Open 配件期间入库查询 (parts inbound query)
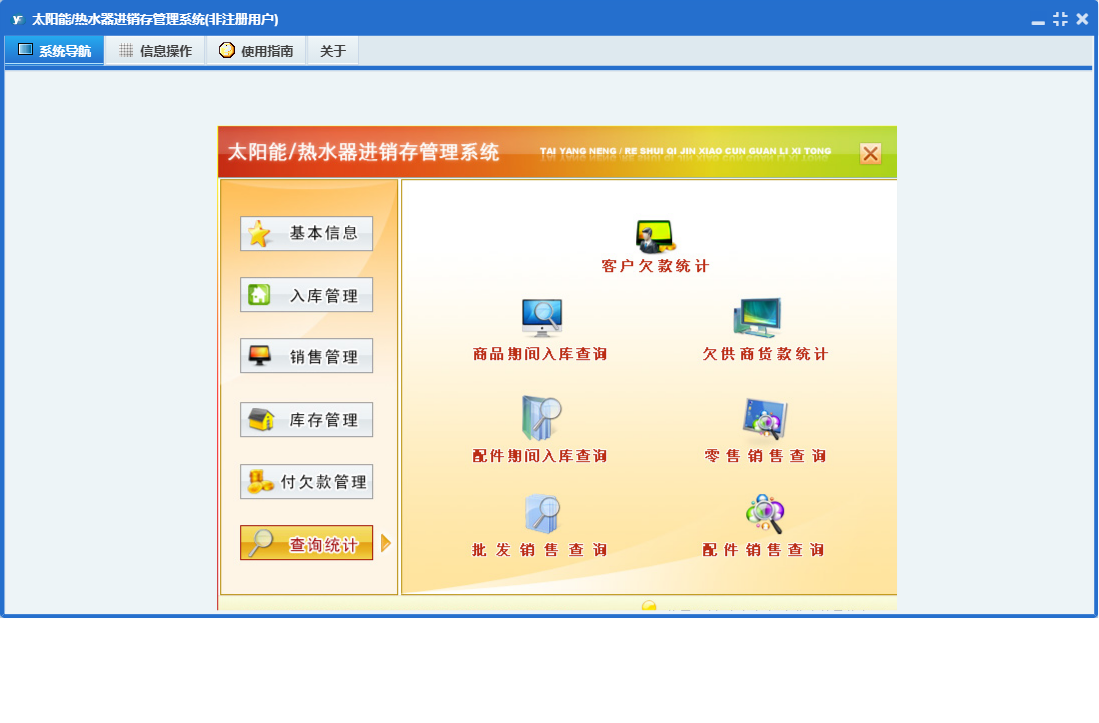Viewport: 1099px width, 723px height. point(540,417)
